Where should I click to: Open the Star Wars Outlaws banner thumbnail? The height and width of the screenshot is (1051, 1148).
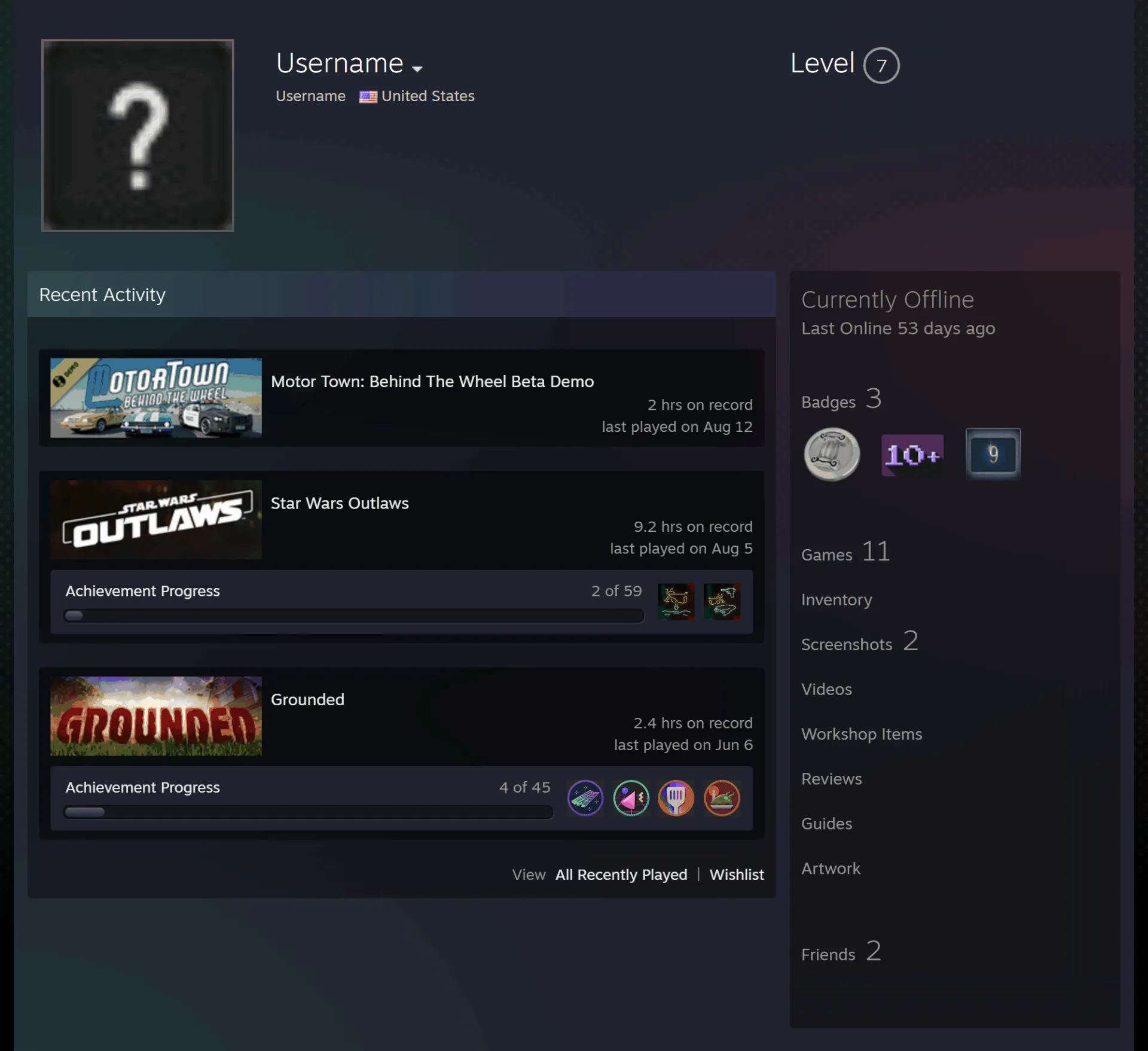[x=156, y=520]
